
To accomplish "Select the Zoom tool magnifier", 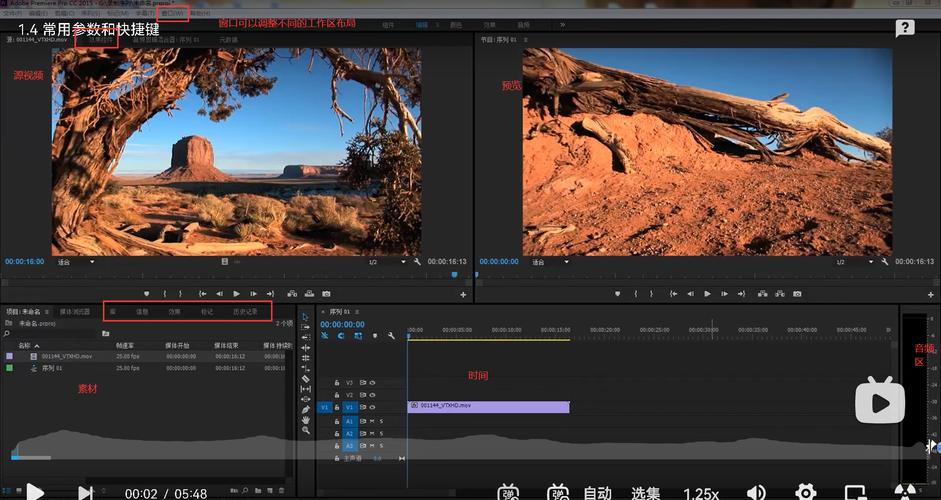I will point(305,430).
